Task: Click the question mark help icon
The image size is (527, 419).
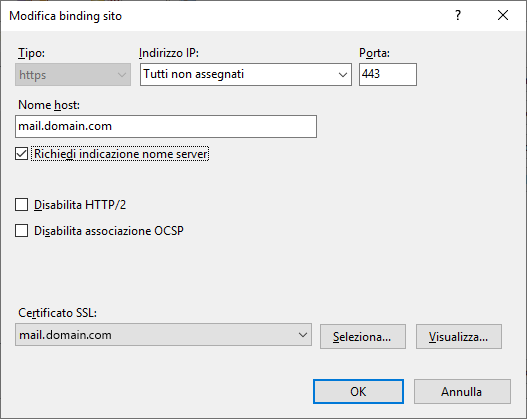Action: point(458,15)
